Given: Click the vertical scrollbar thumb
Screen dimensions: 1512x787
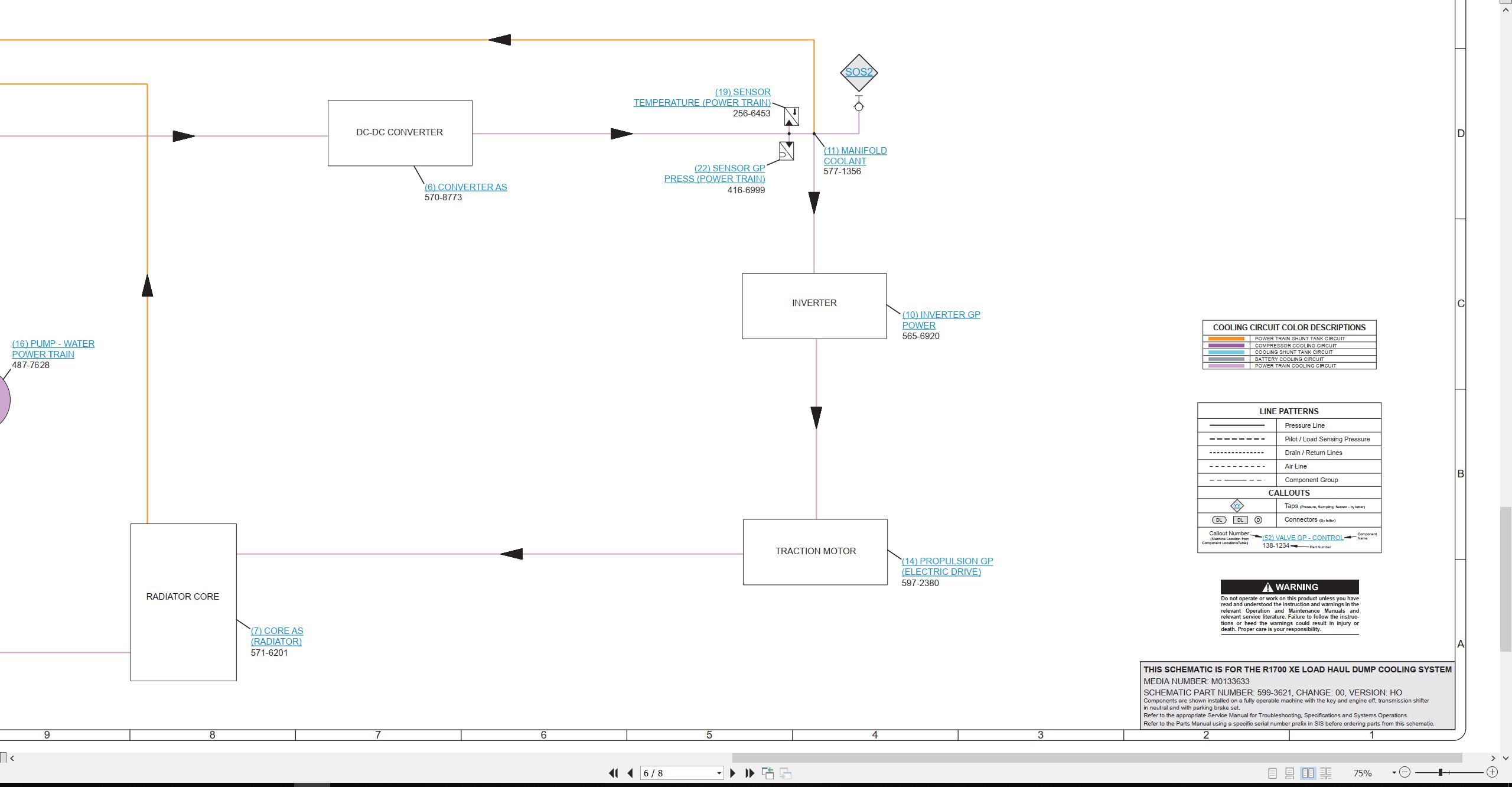Looking at the screenshot, I should click(x=1506, y=579).
